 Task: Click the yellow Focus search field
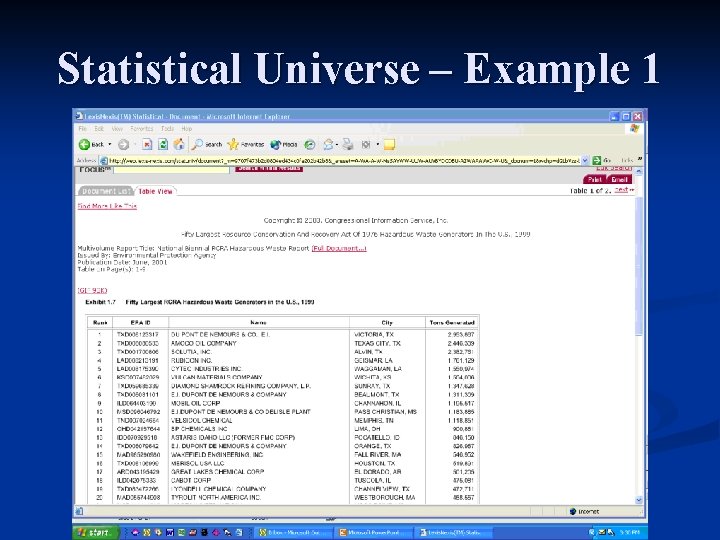171,169
